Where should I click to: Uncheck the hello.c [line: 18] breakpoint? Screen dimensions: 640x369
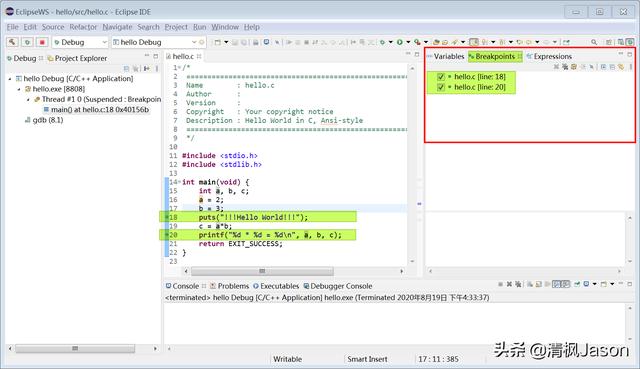(x=441, y=76)
